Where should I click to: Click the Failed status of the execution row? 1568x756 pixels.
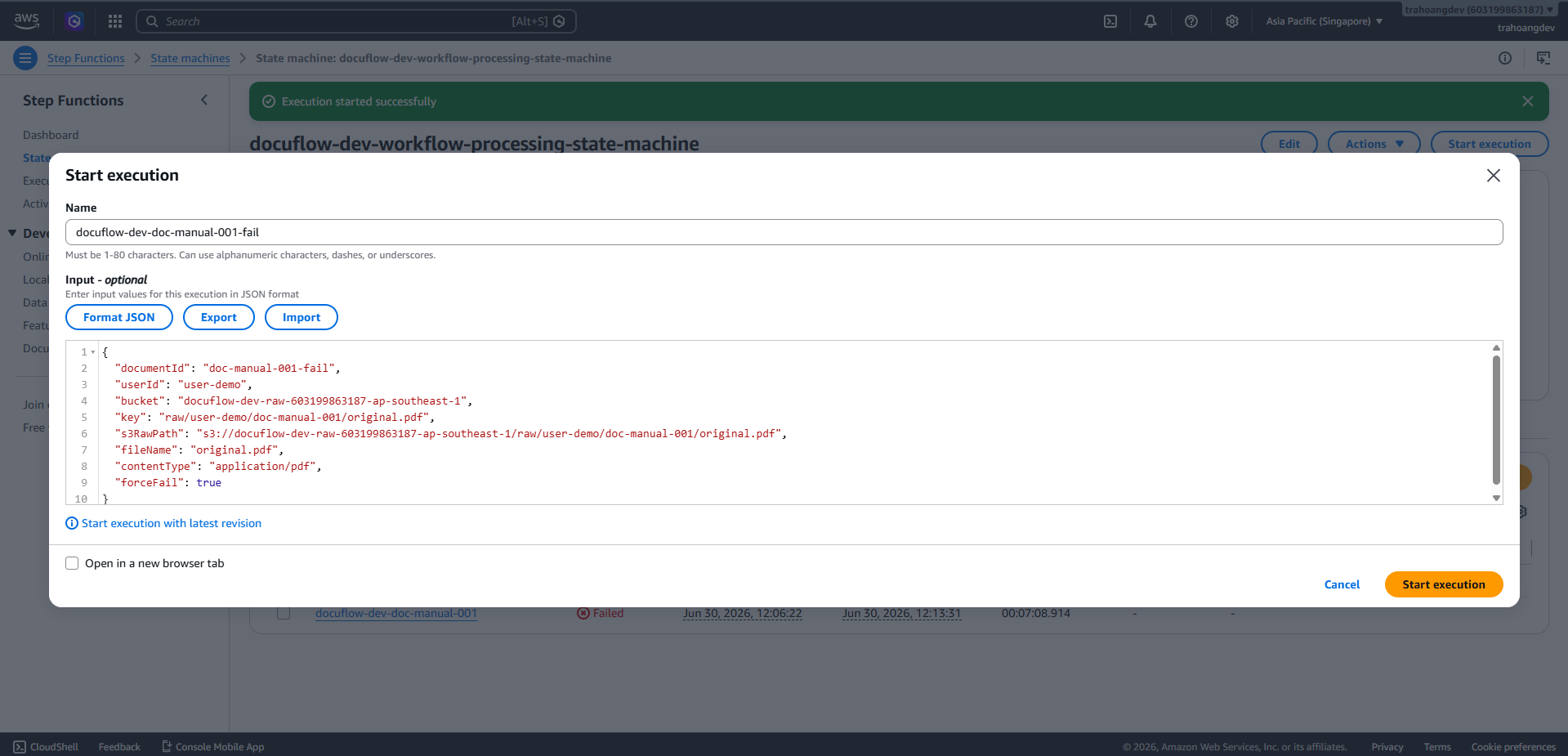[x=601, y=613]
